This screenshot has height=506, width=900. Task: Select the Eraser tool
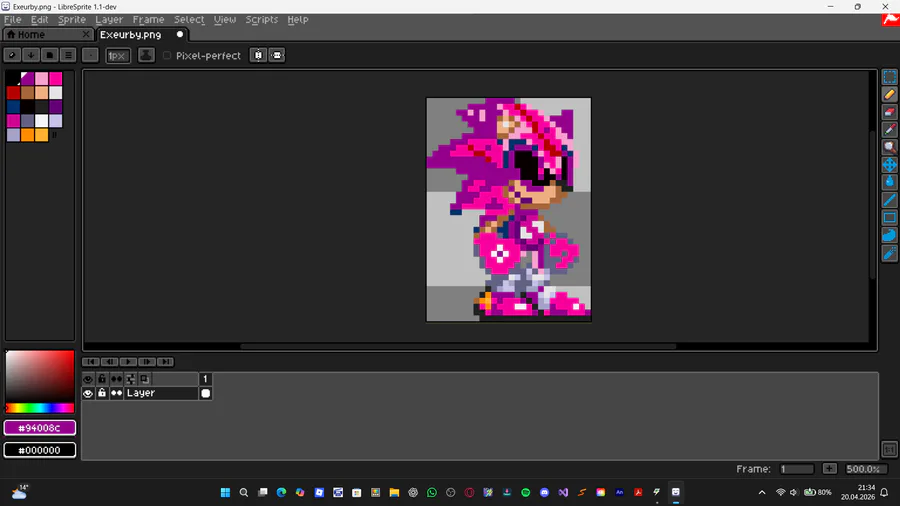889,112
